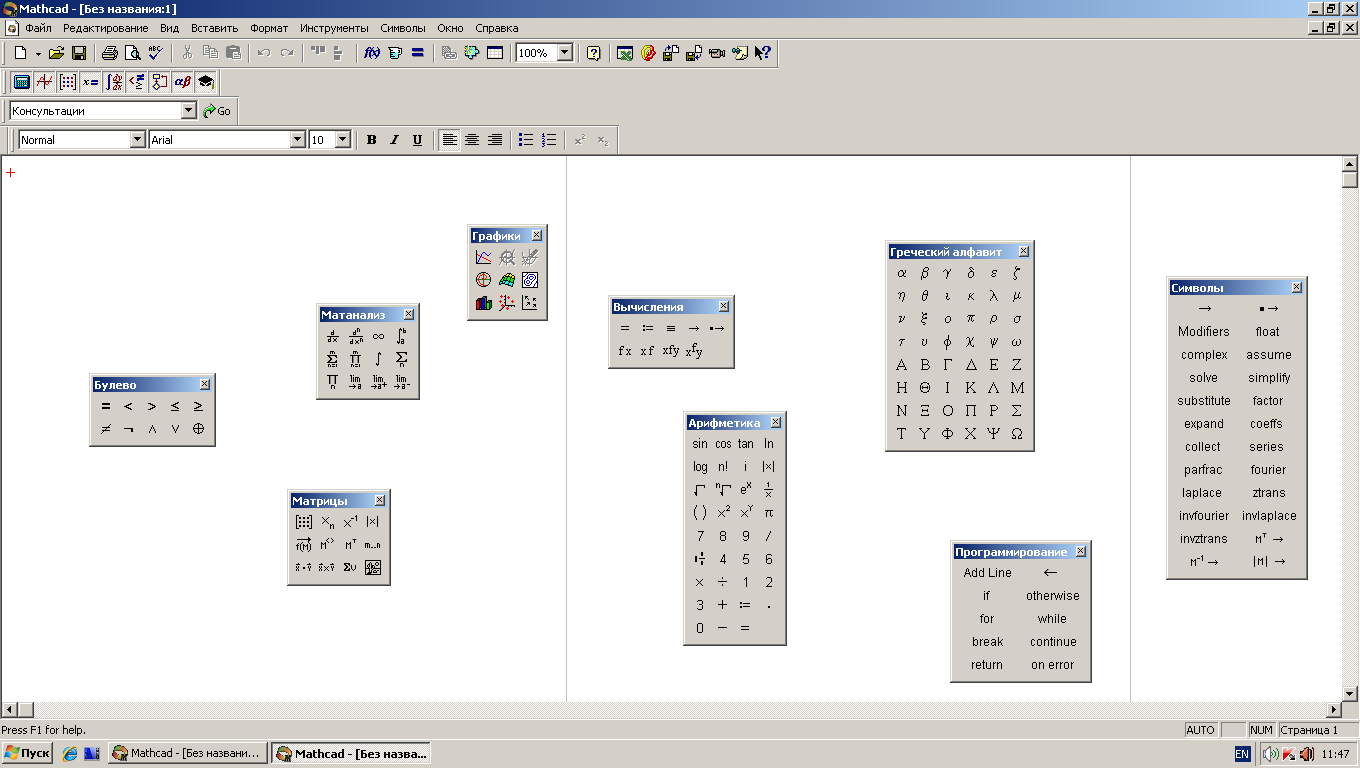Open the Пуск start menu

point(27,753)
